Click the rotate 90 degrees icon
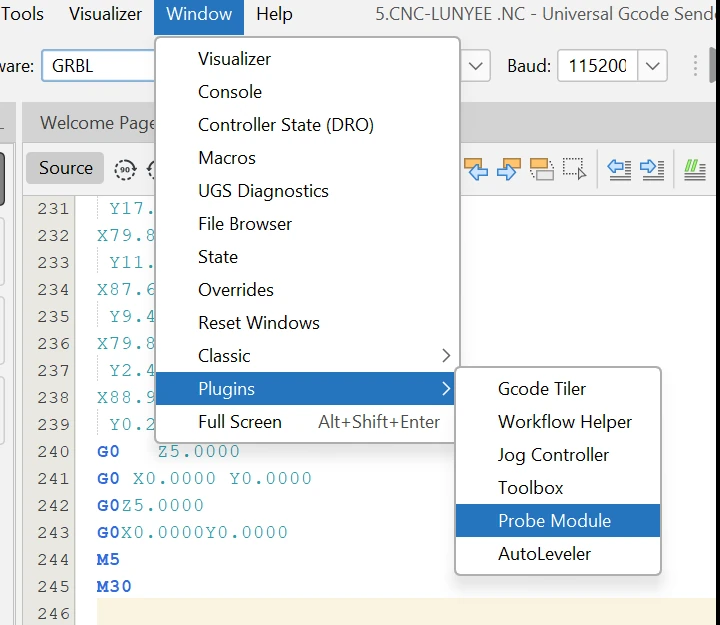 [x=125, y=169]
